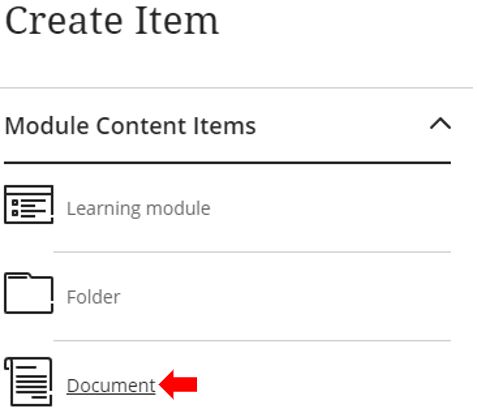477x416 pixels.
Task: Create a document using the lined-page icon
Action: (29, 382)
